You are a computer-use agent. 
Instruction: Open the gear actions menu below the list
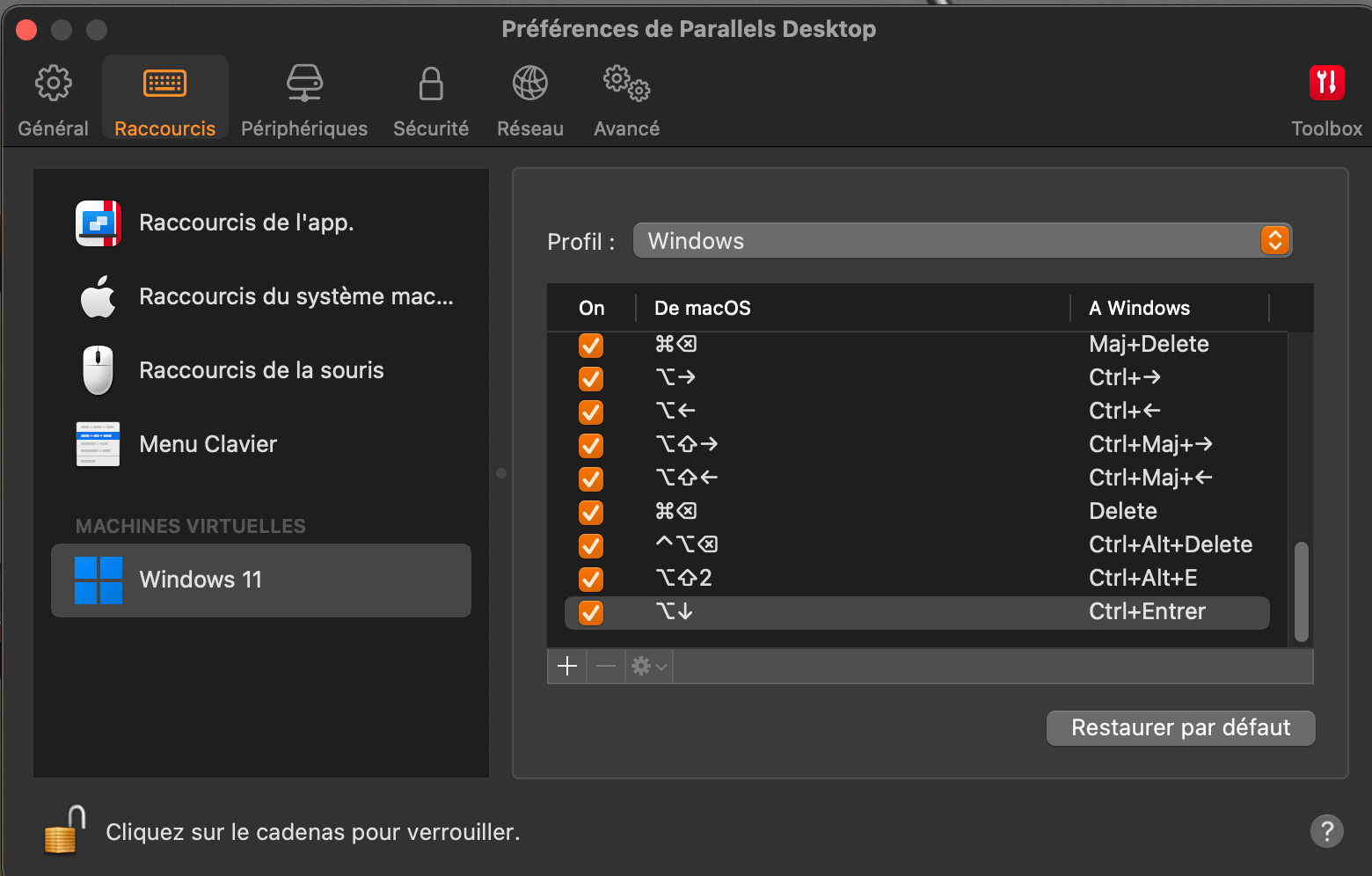(x=649, y=666)
